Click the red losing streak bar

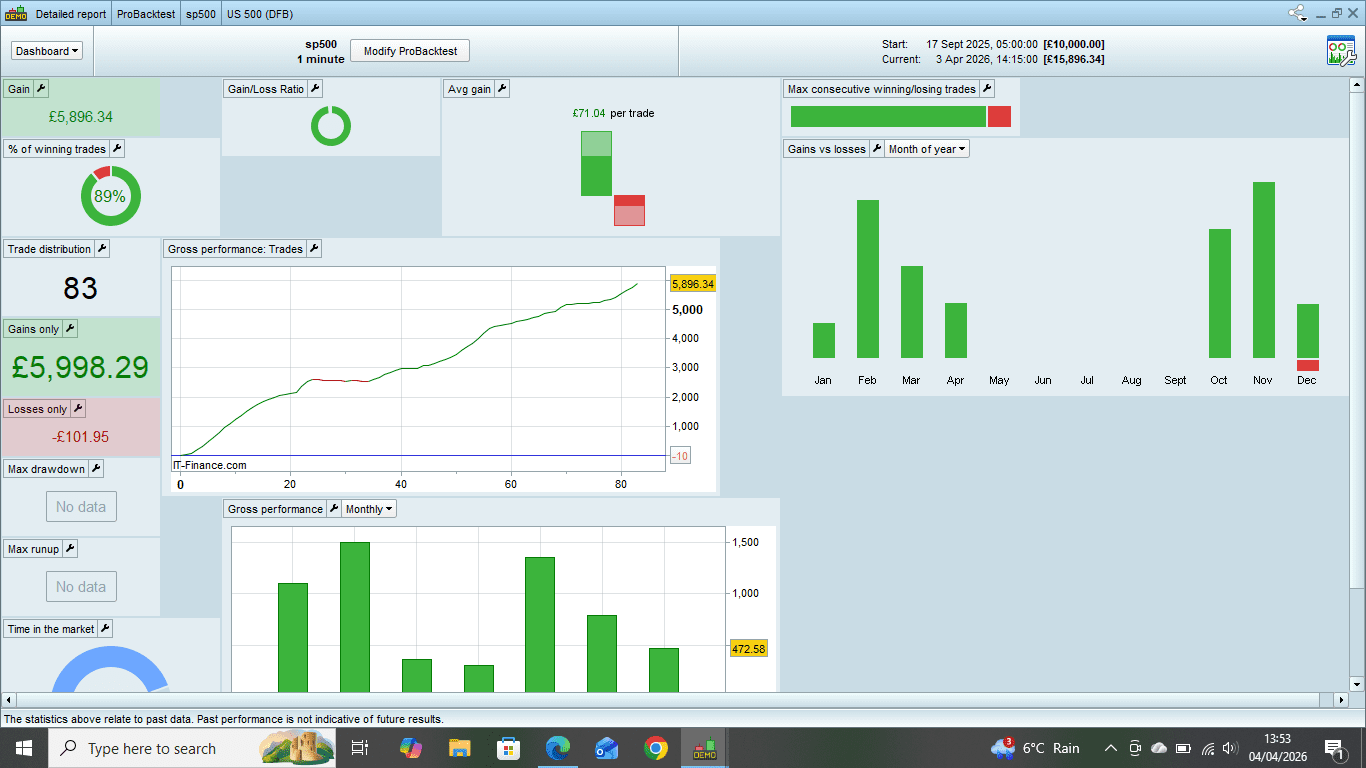(999, 116)
